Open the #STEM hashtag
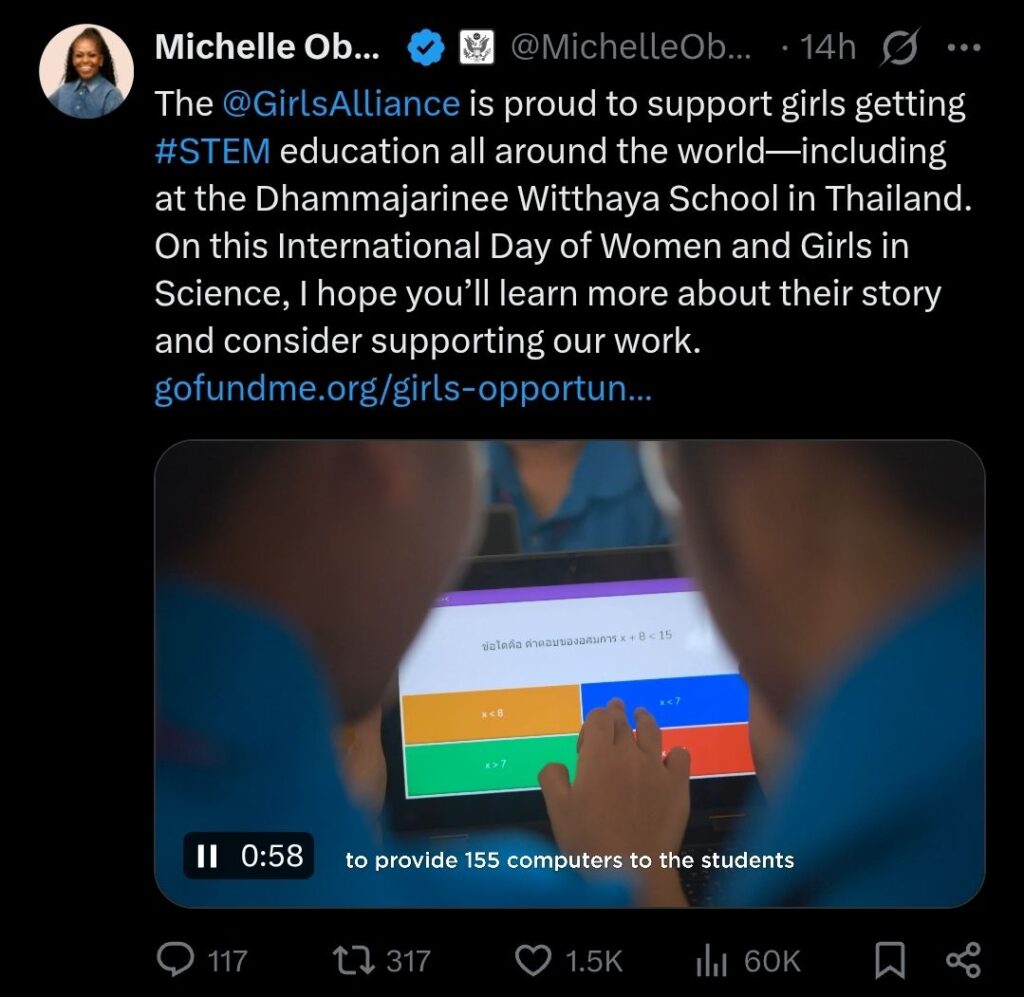The height and width of the screenshot is (997, 1024). pos(213,152)
